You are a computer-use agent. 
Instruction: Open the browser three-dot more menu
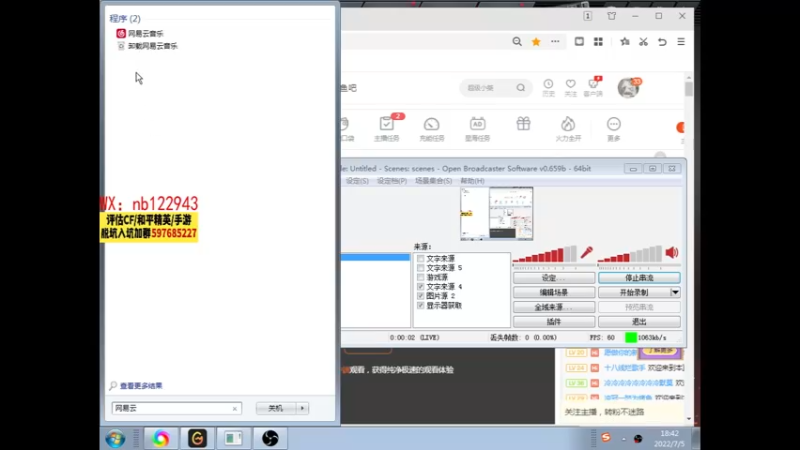click(555, 42)
